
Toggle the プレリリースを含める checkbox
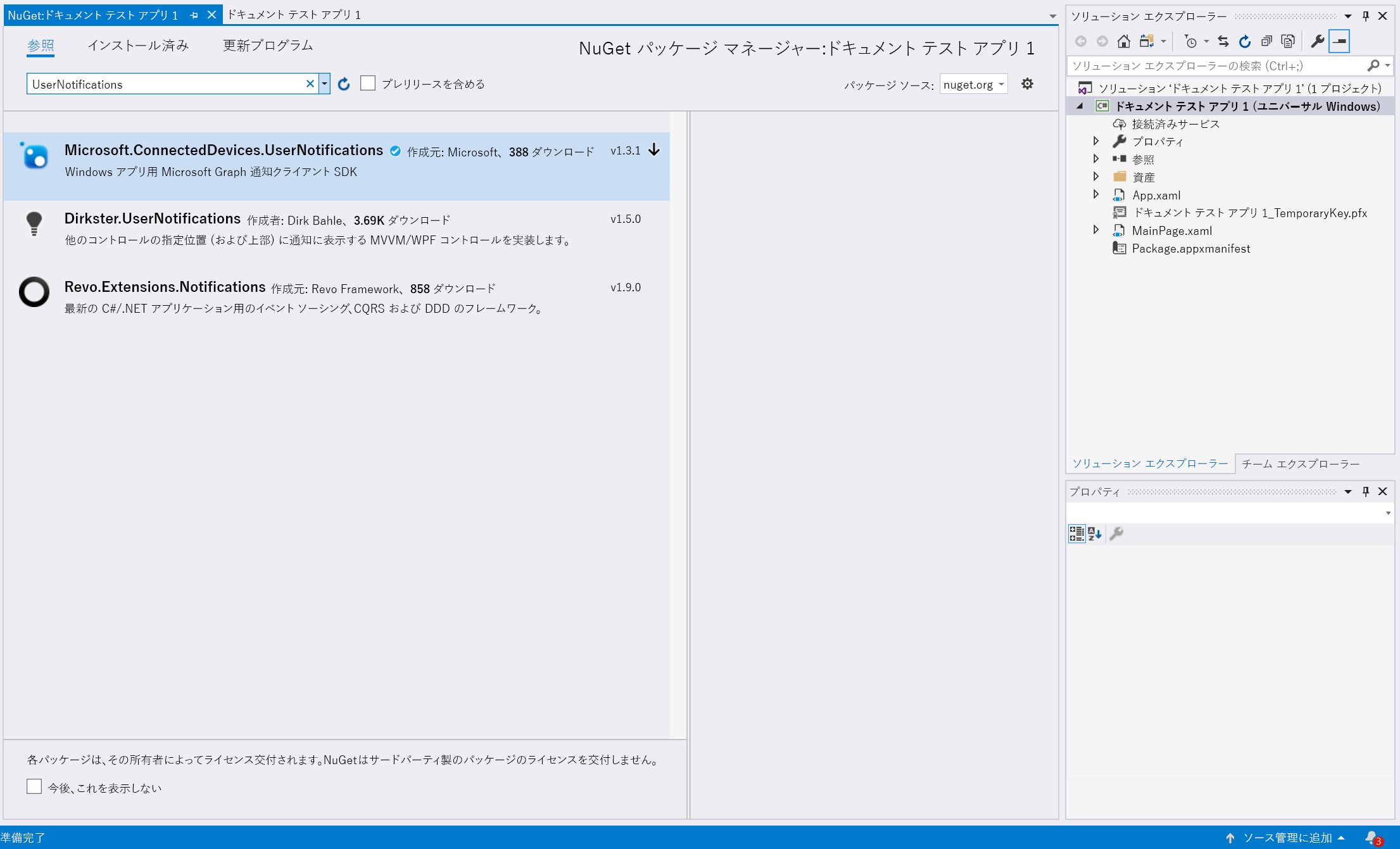[x=369, y=83]
